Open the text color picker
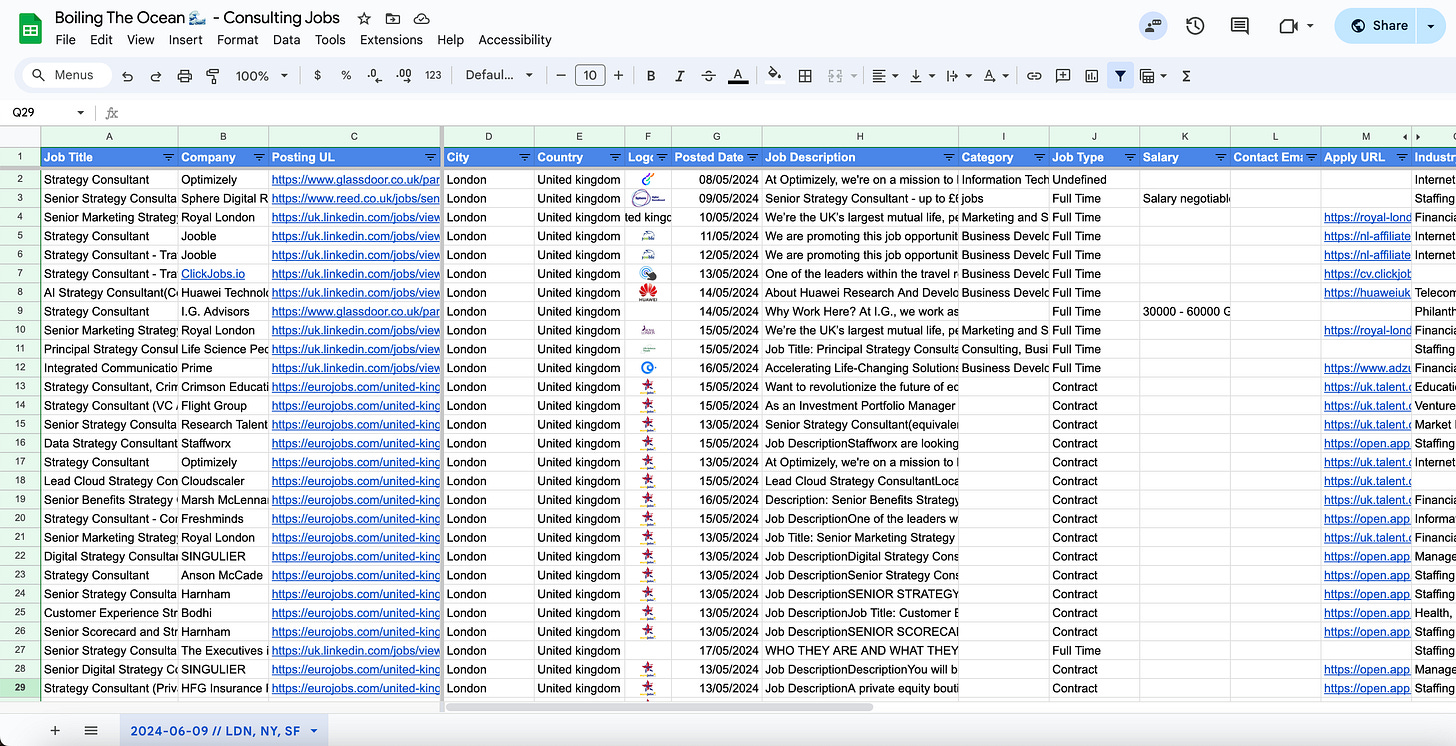This screenshot has height=746, width=1456. [x=738, y=76]
